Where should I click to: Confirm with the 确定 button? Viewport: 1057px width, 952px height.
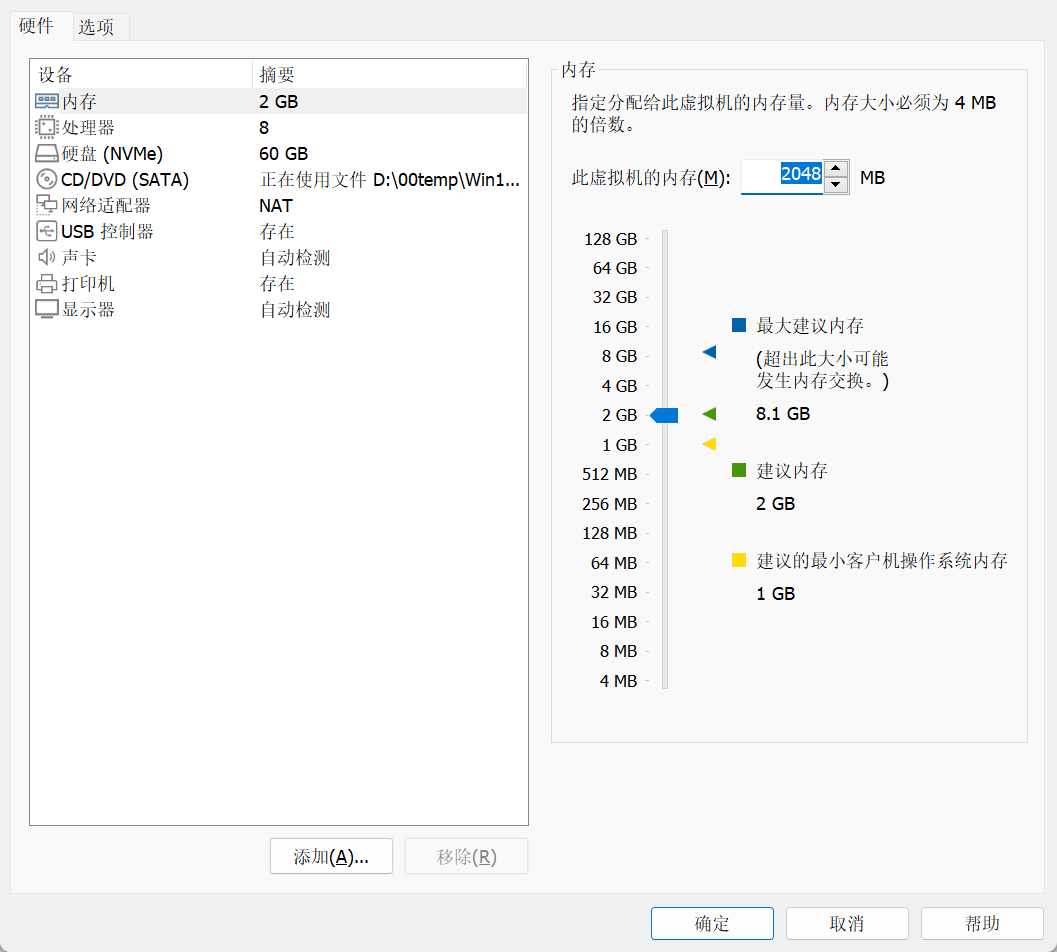tap(712, 923)
